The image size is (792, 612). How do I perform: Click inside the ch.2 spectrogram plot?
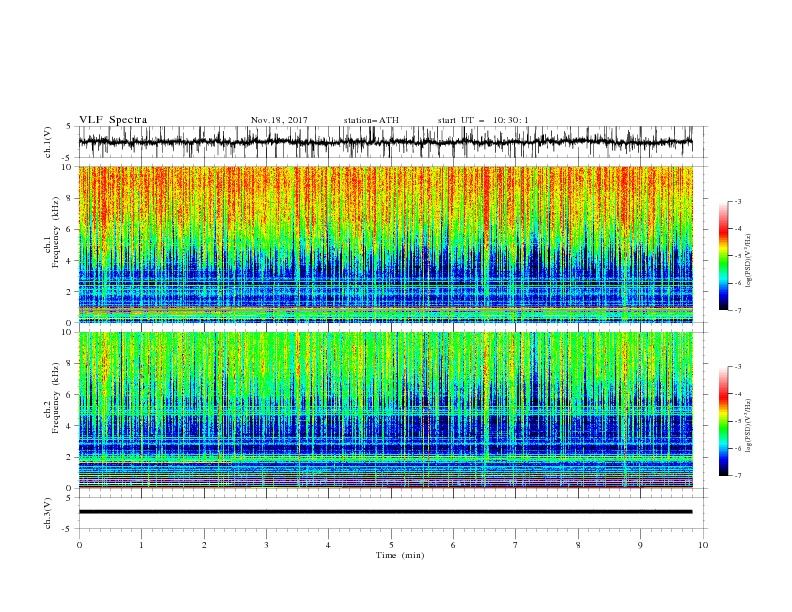[x=385, y=410]
